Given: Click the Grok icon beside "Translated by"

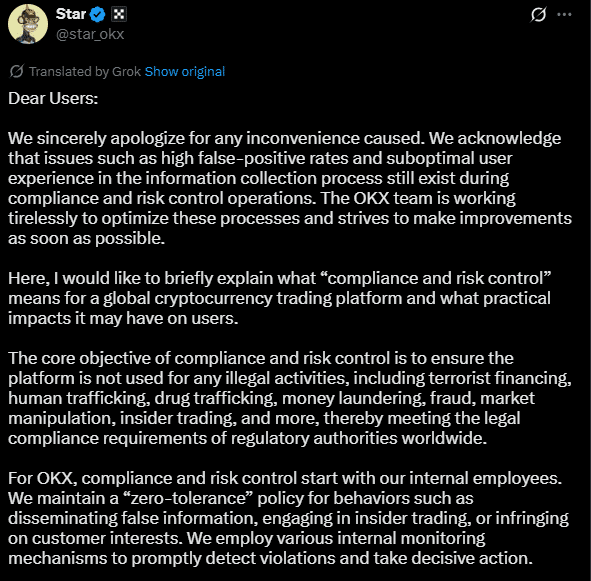Looking at the screenshot, I should point(17,71).
